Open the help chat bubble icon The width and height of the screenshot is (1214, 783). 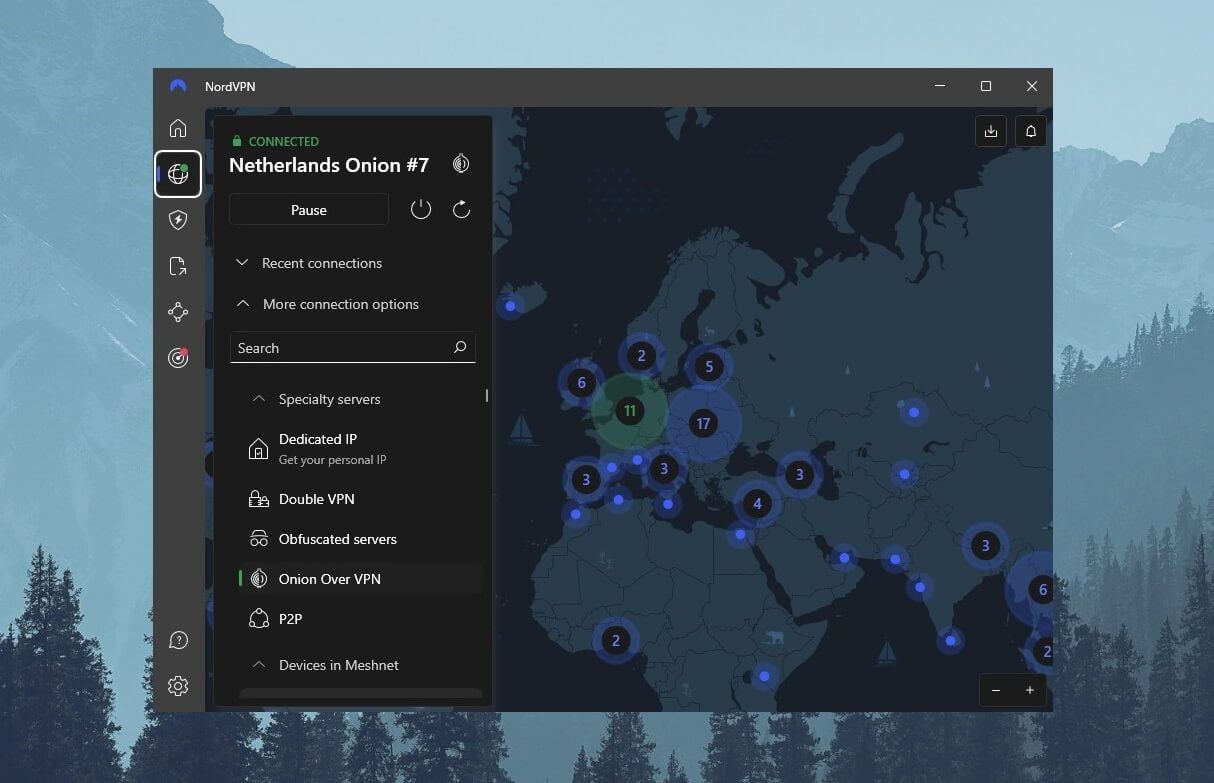178,640
